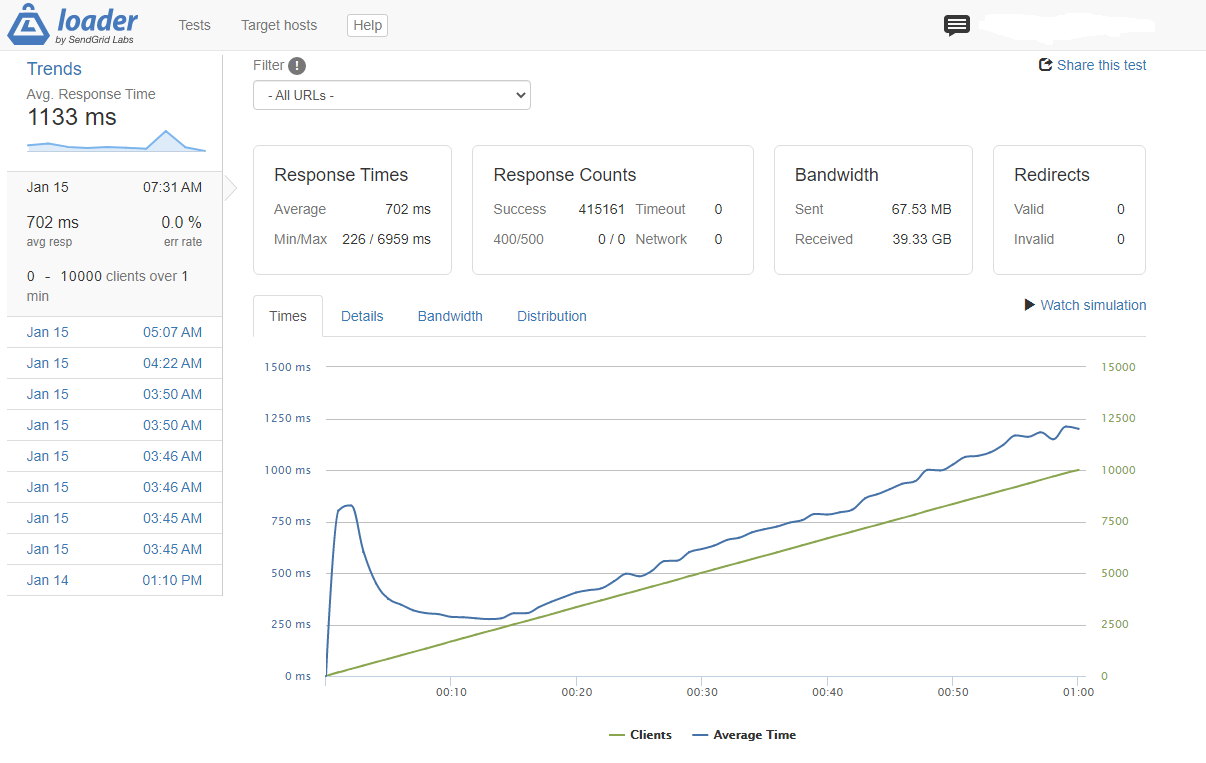Toggle the Clients legend series

point(640,735)
